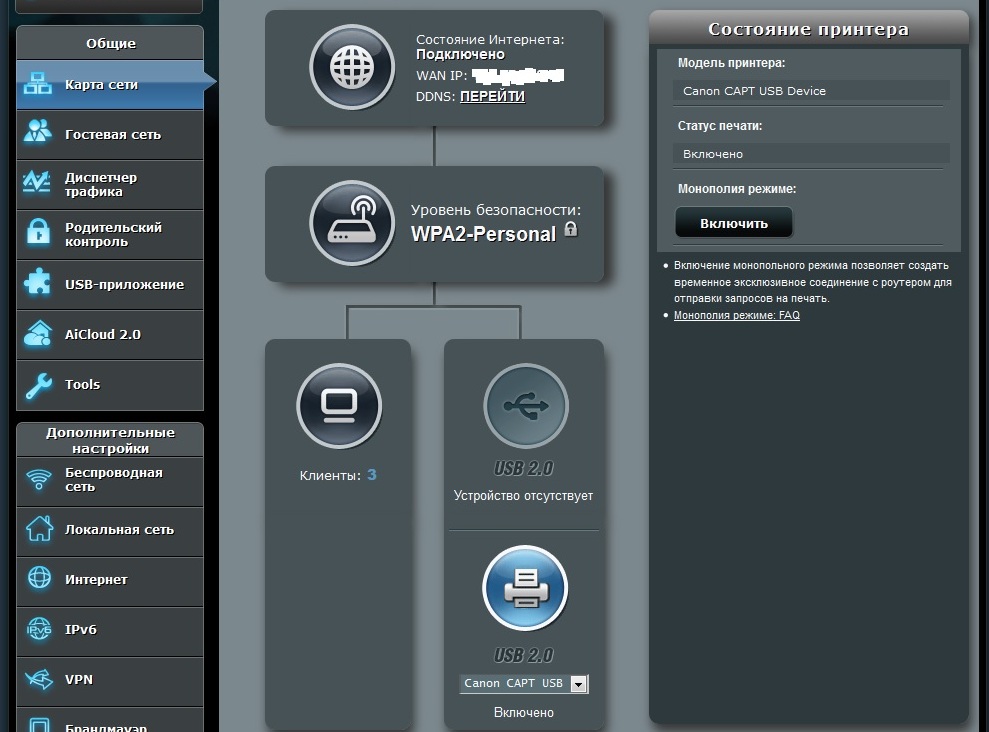Open the Монополия режим: FAQ link
Image resolution: width=989 pixels, height=732 pixels.
[x=736, y=315]
